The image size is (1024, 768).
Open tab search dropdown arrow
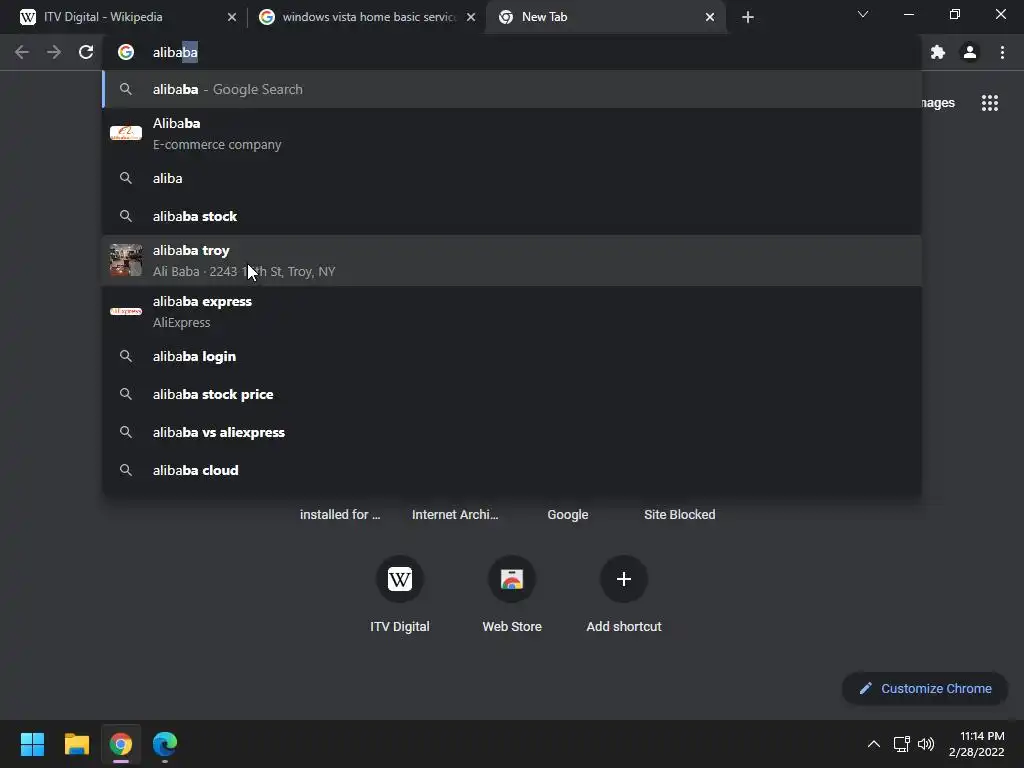[863, 14]
